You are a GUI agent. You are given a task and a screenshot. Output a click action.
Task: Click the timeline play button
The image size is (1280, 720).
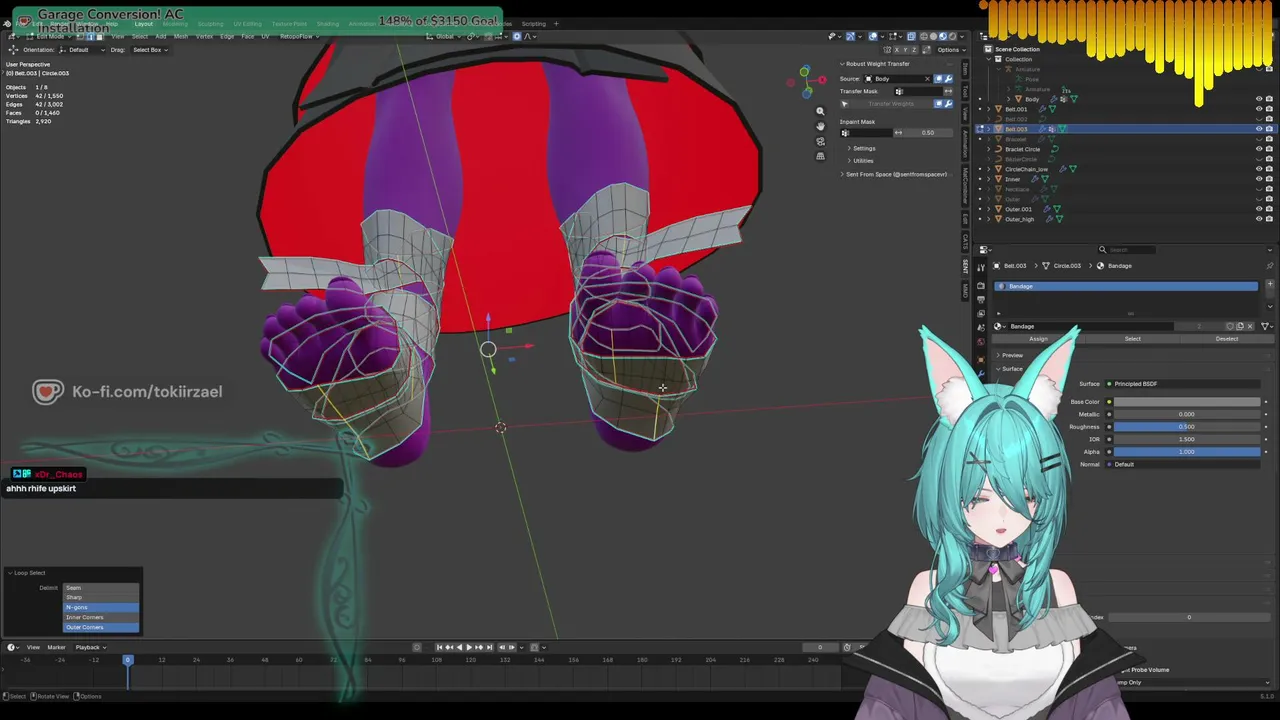coord(469,647)
